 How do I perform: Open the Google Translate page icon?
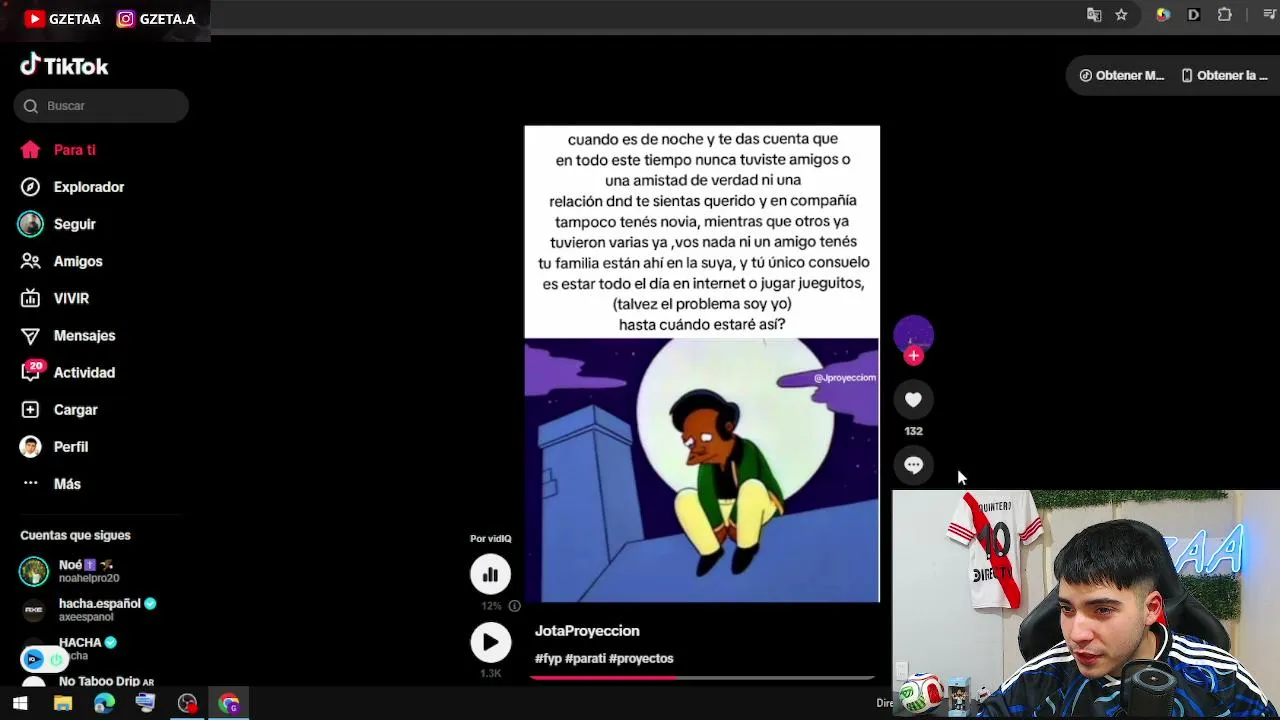click(x=1094, y=15)
